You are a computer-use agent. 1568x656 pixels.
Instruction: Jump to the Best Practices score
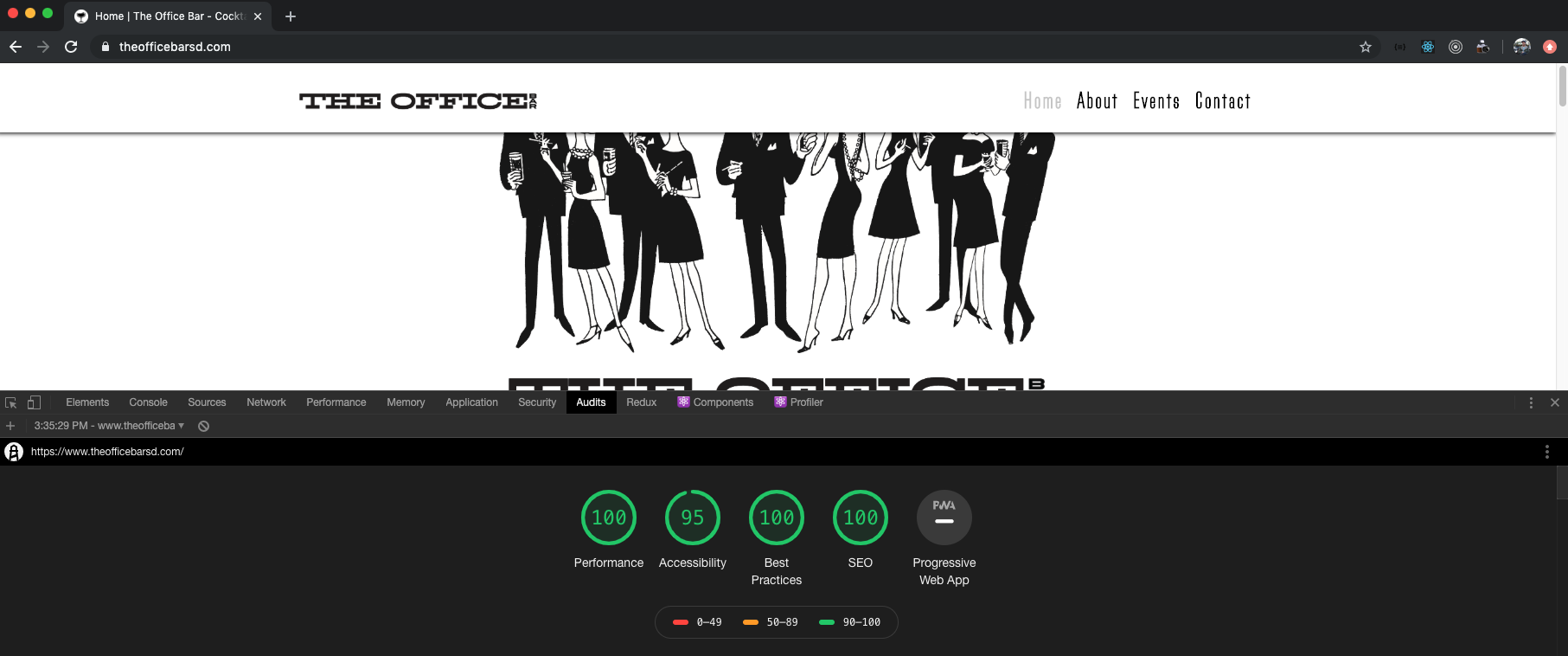pyautogui.click(x=777, y=518)
